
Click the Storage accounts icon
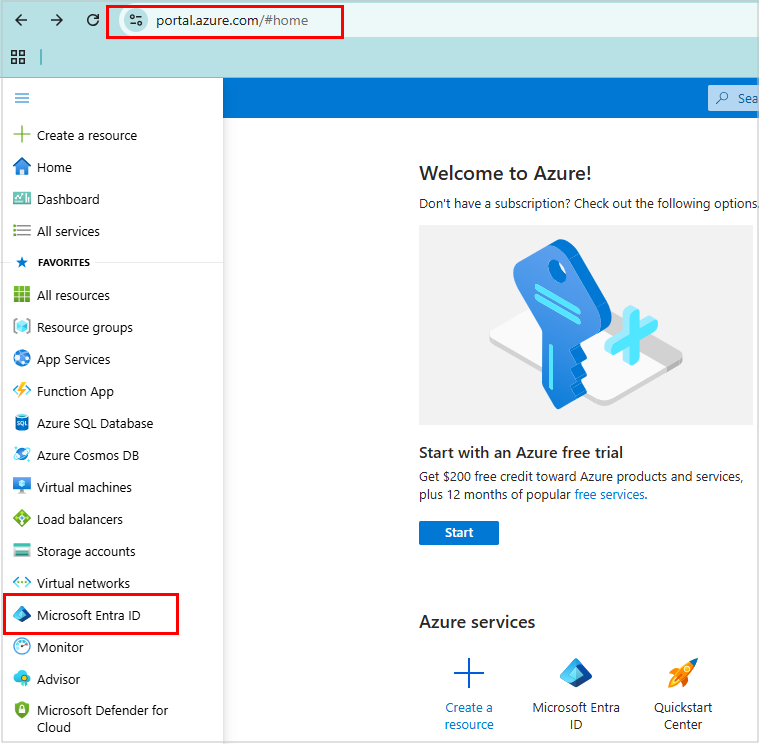(22, 550)
